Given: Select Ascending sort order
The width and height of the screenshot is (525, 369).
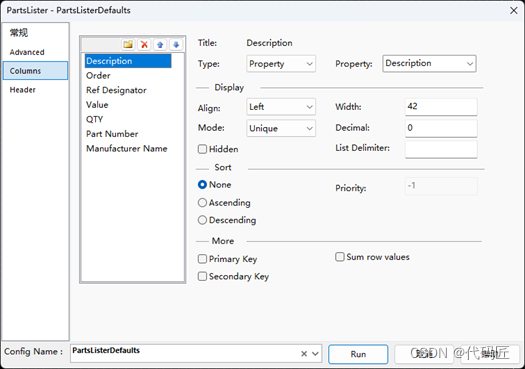Looking at the screenshot, I should tap(202, 203).
